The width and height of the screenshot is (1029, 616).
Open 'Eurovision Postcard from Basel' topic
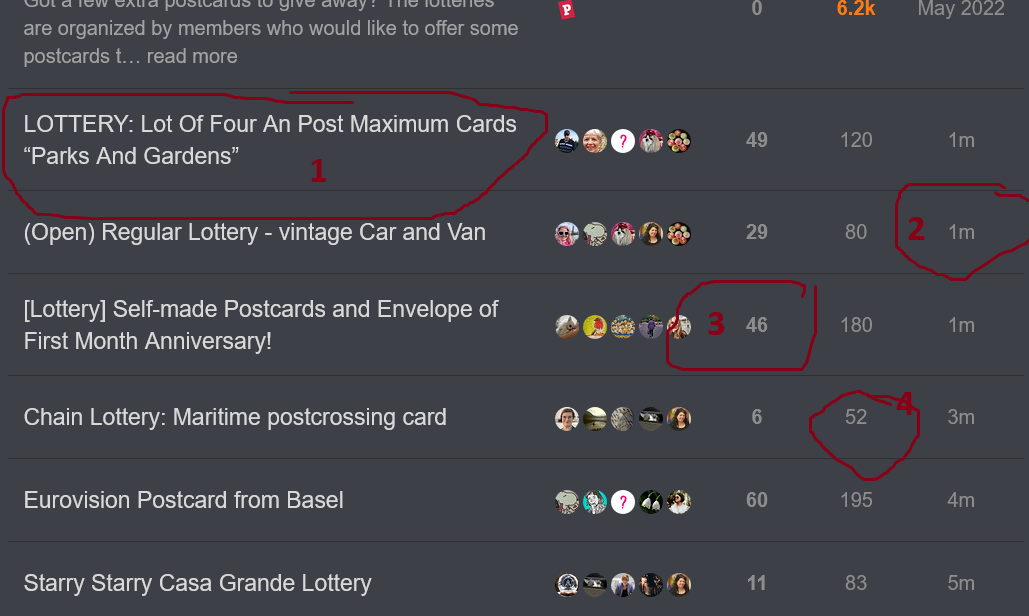[183, 501]
